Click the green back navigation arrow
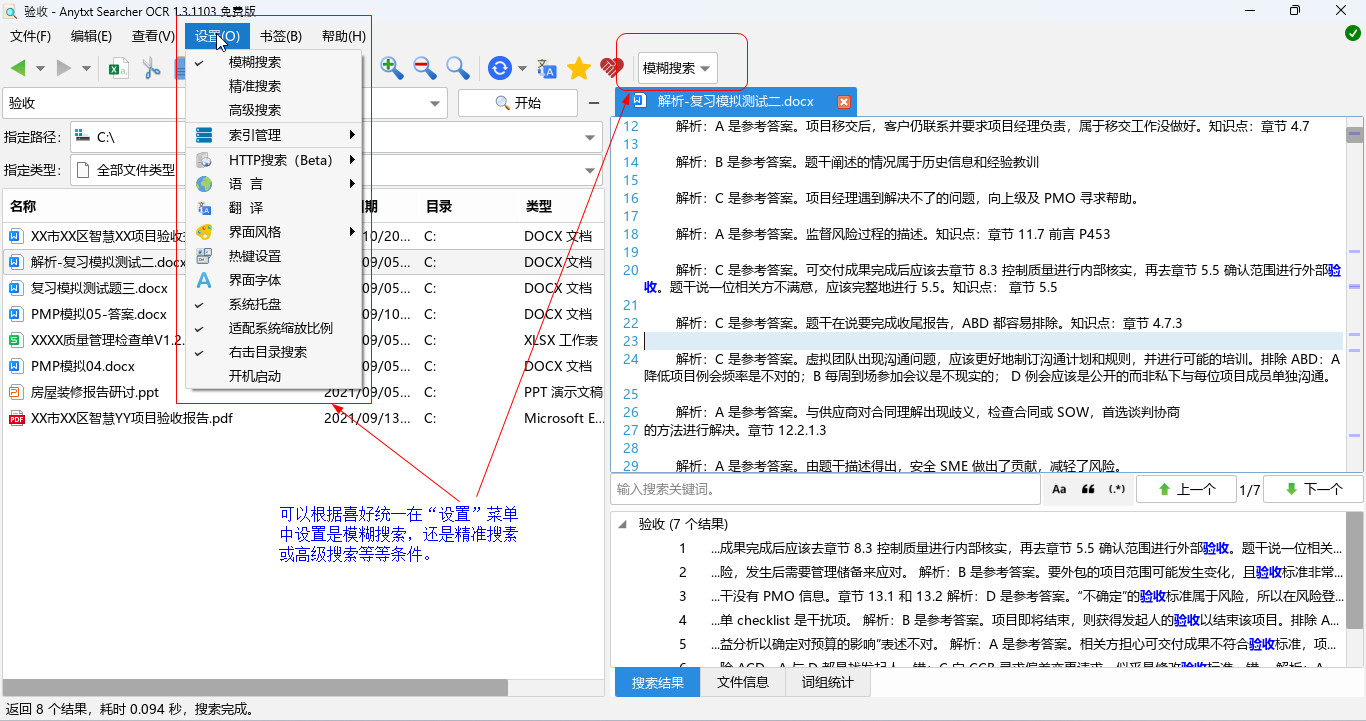The height and width of the screenshot is (721, 1366). pyautogui.click(x=18, y=67)
